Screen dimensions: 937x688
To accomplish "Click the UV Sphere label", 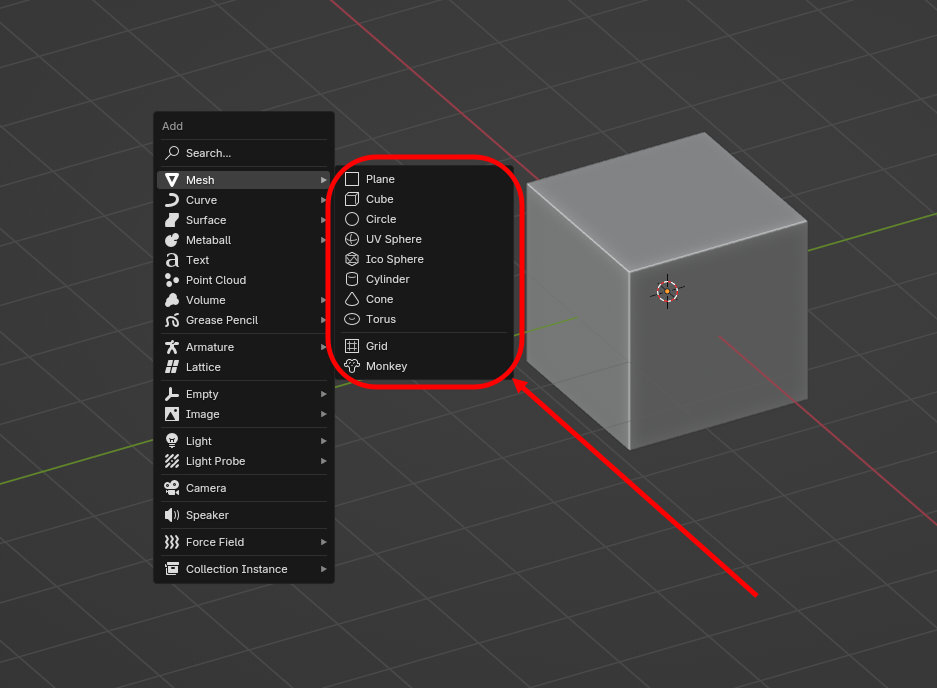I will [x=393, y=239].
